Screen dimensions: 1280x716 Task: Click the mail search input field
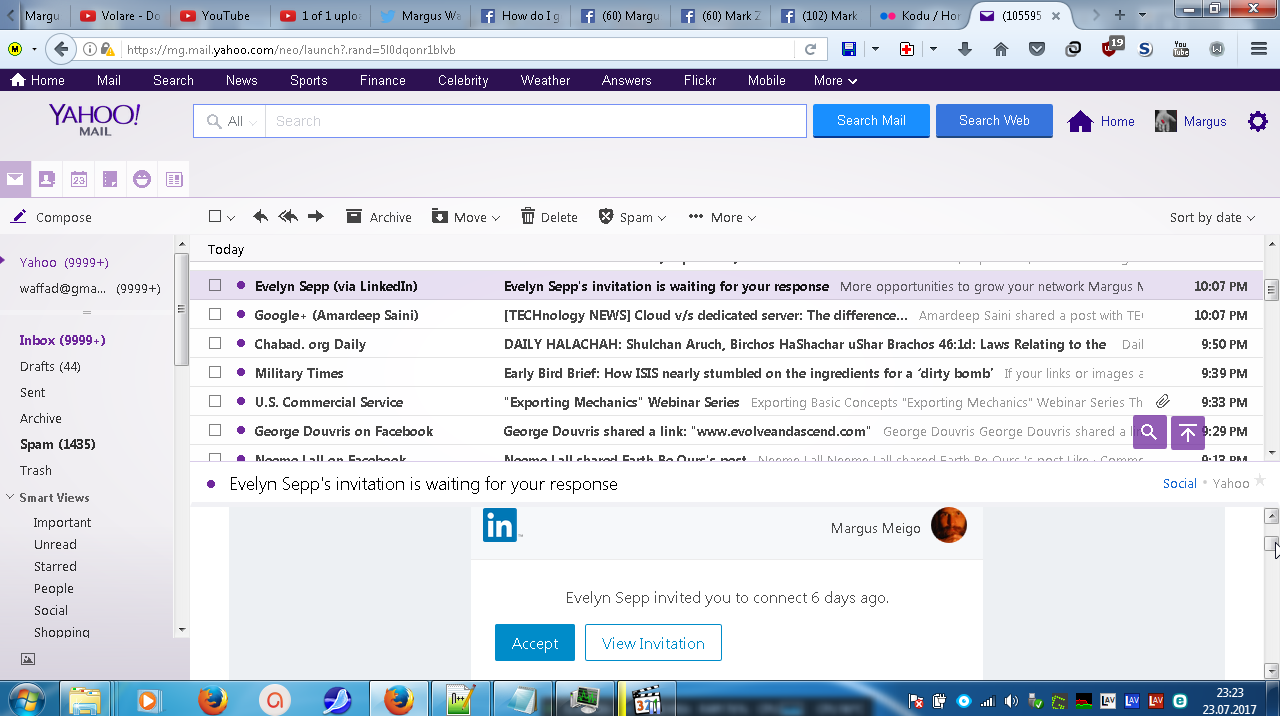tap(536, 121)
